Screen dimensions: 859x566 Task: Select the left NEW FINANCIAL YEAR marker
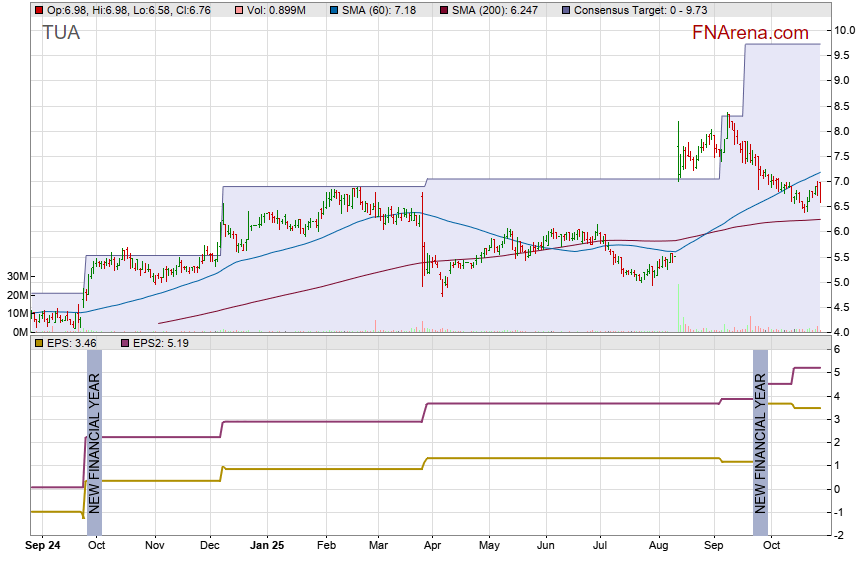pos(95,442)
